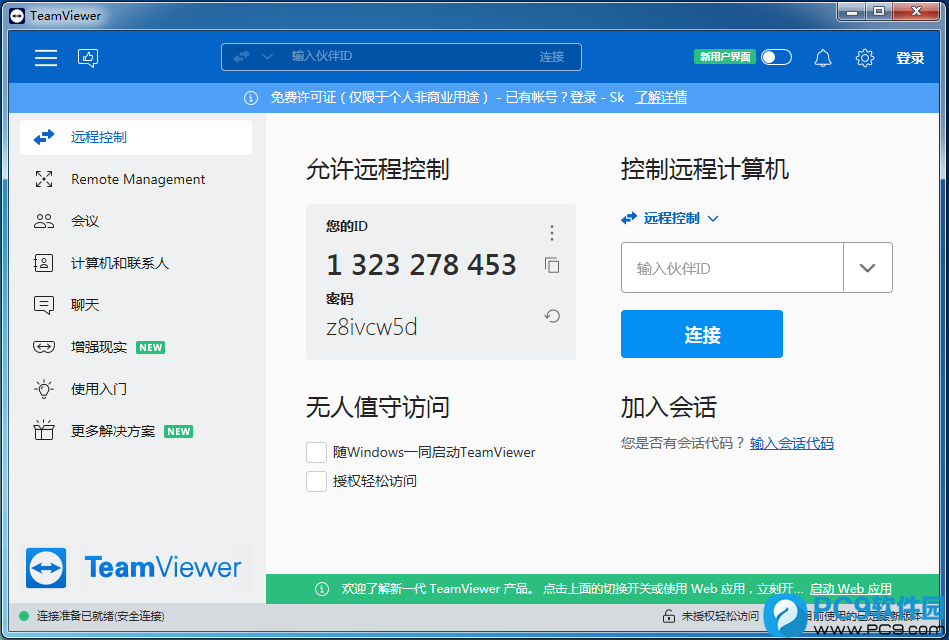949x640 pixels.
Task: Copy your ID with the copy icon
Action: coord(552,265)
